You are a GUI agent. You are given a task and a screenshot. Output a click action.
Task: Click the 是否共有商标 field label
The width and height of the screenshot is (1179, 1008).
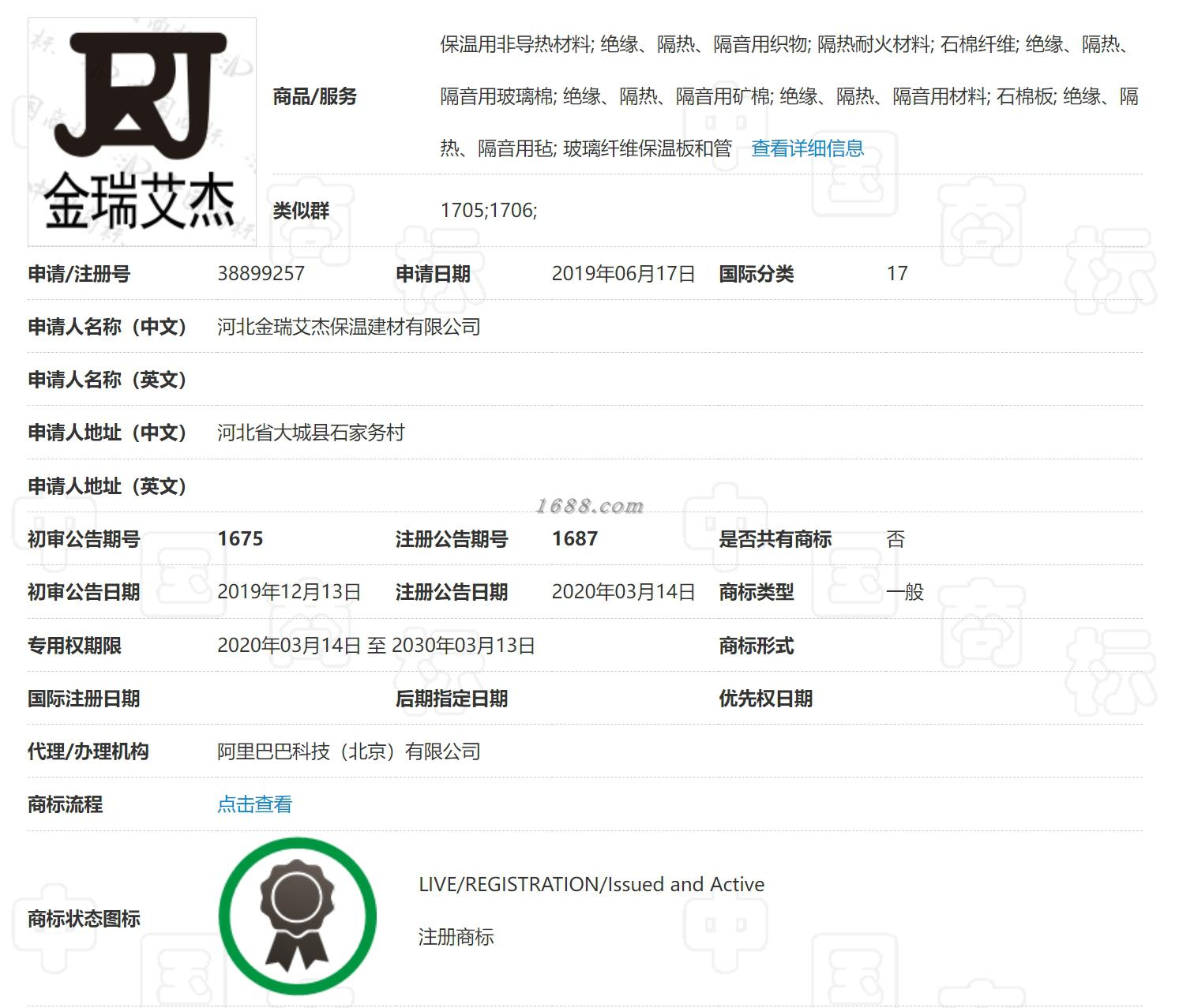[x=775, y=539]
